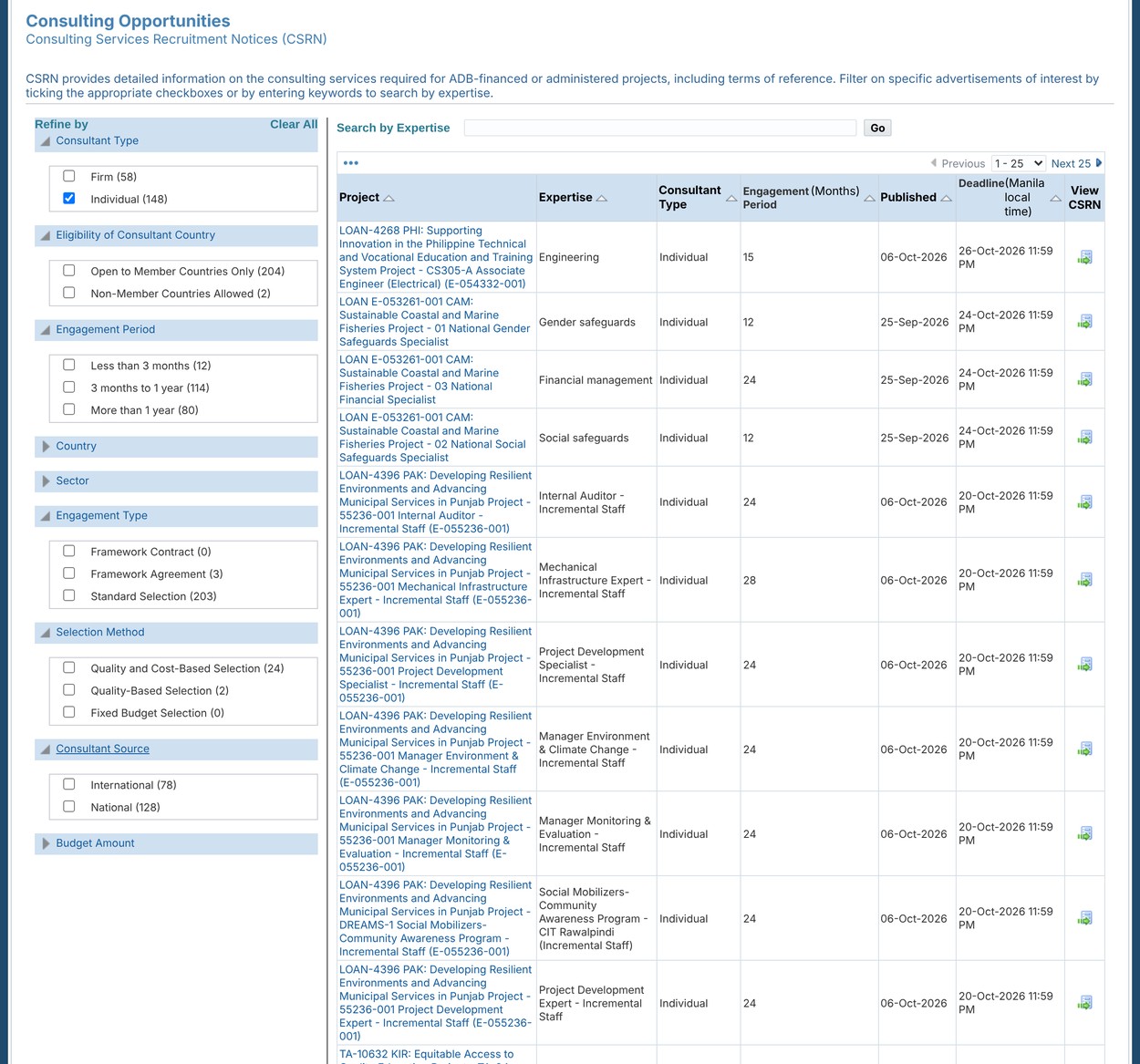Sort by Project column arrow icon
This screenshot has width=1140, height=1064.
[389, 198]
